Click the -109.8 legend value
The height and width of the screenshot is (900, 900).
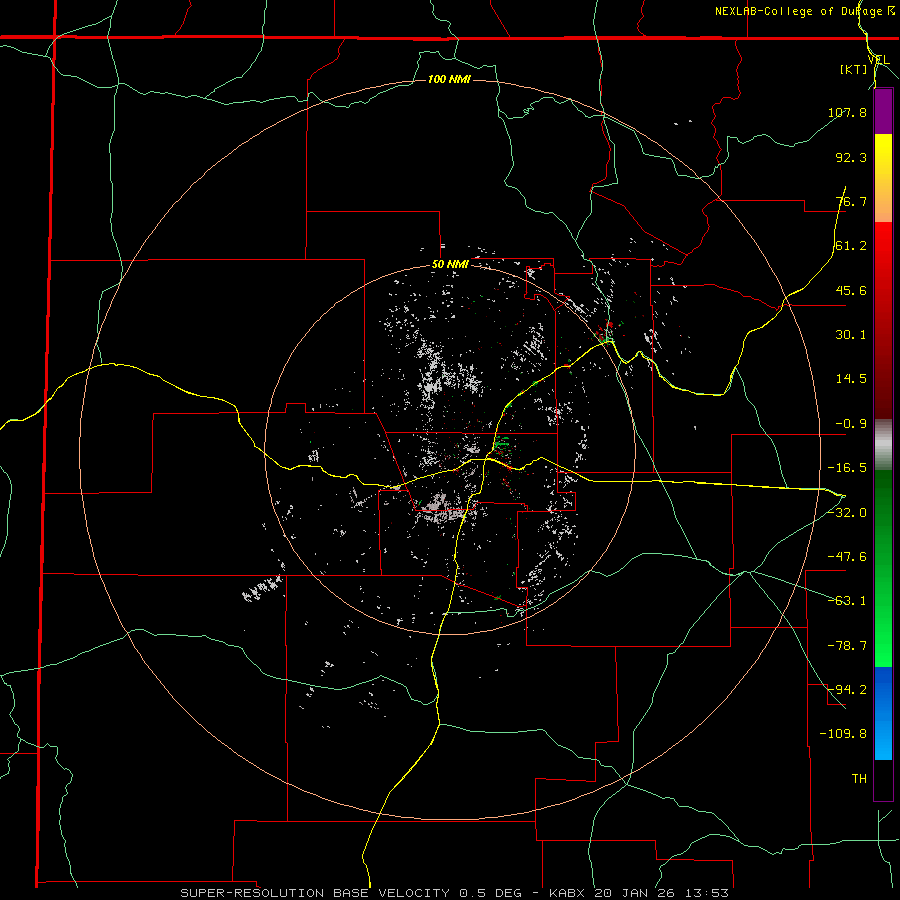843,734
